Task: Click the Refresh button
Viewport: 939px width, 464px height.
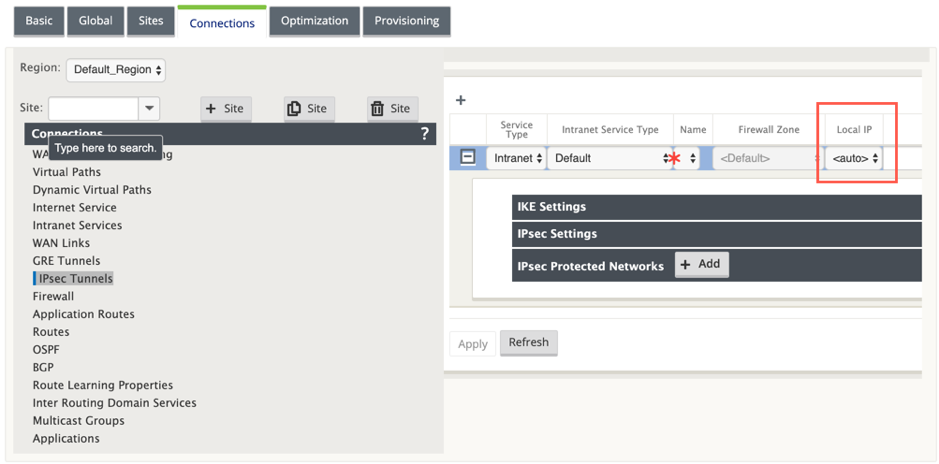Action: (528, 342)
